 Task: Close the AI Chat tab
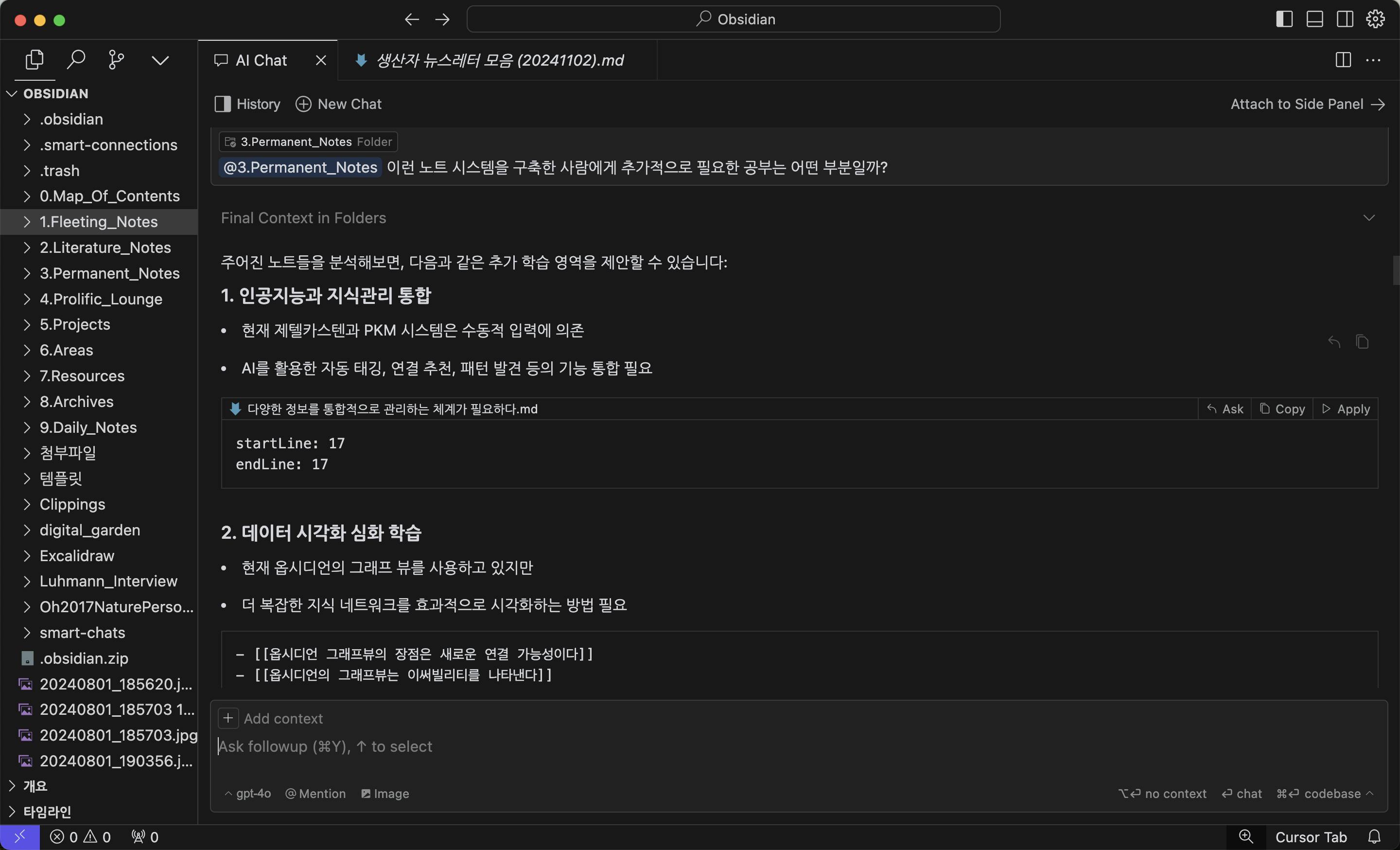321,60
